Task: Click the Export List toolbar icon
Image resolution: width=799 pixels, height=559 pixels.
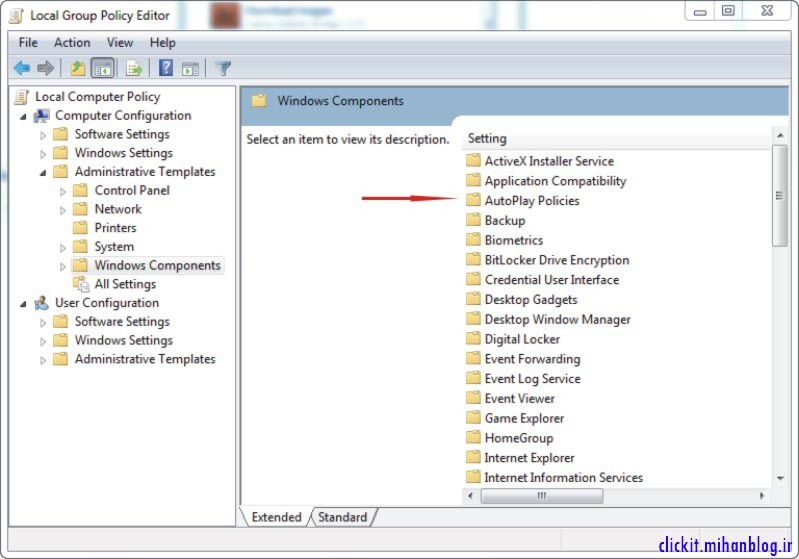Action: (x=133, y=68)
